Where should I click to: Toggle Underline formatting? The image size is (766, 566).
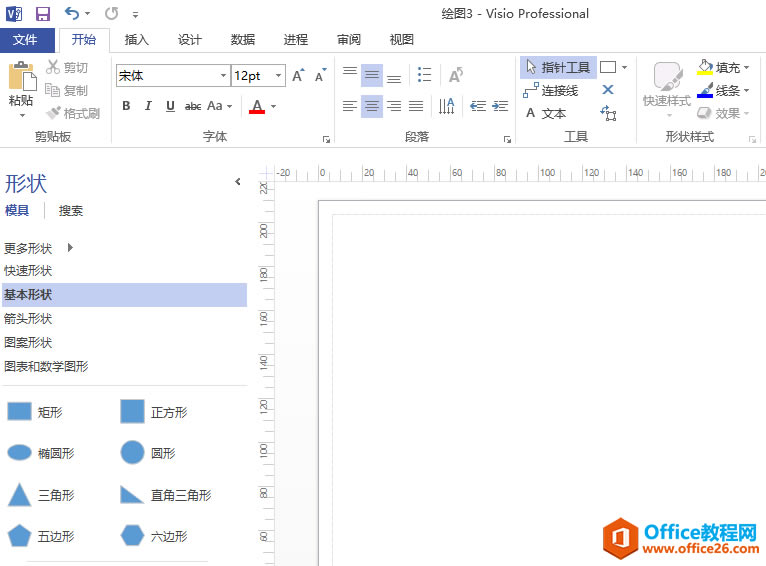pos(170,106)
